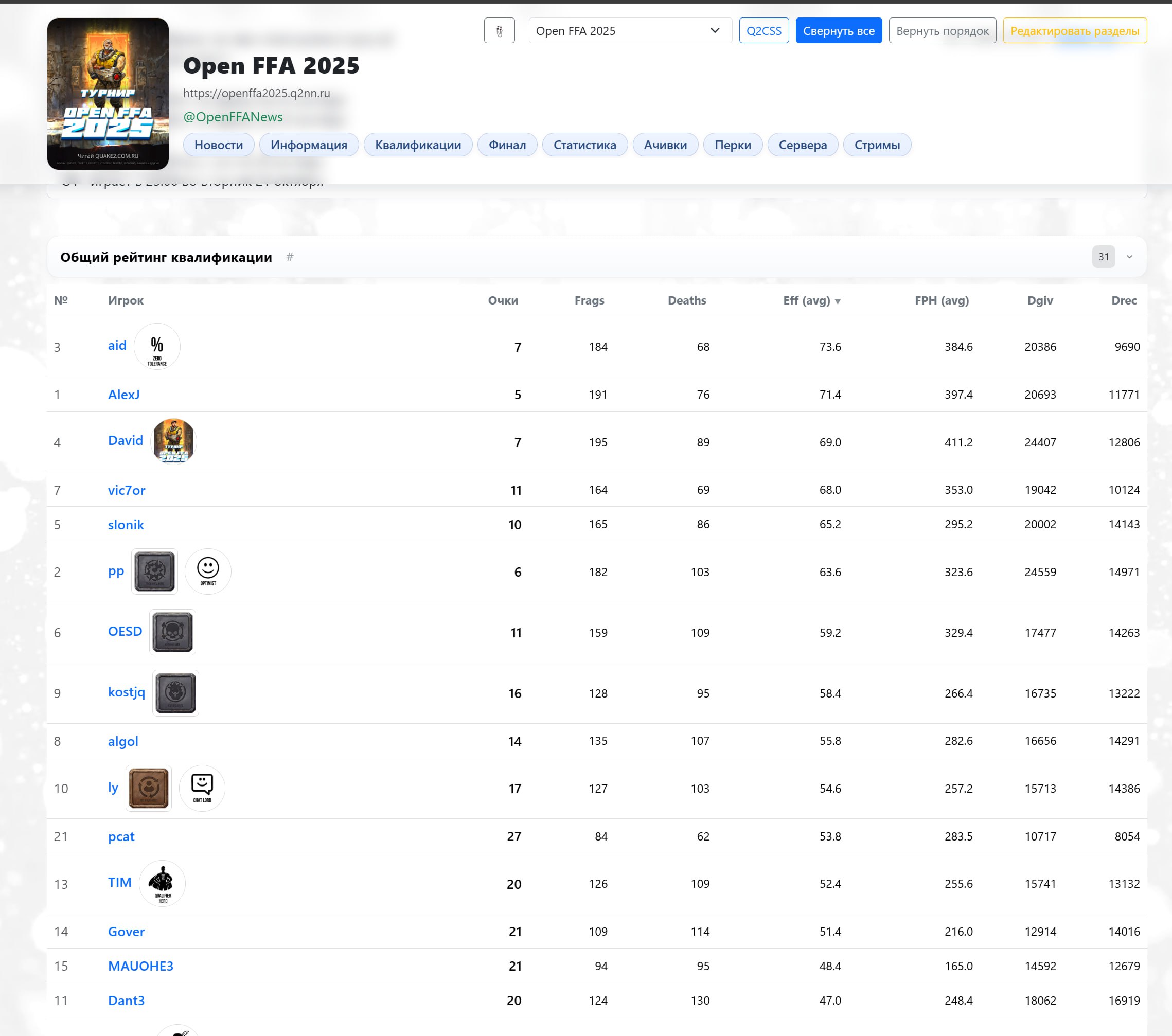Click aid's Zero Tolerance badge
This screenshot has height=1036, width=1172.
(x=156, y=346)
